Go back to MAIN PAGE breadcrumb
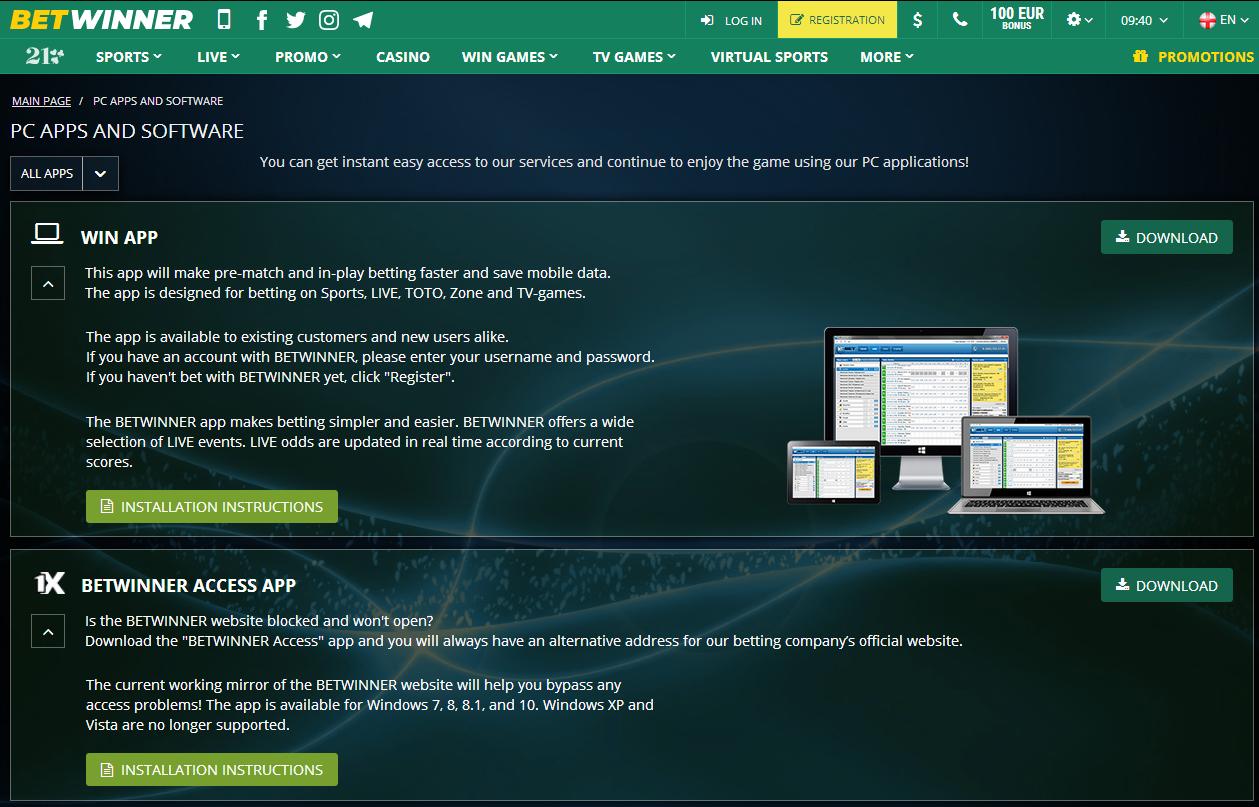The height and width of the screenshot is (807, 1259). coord(42,101)
